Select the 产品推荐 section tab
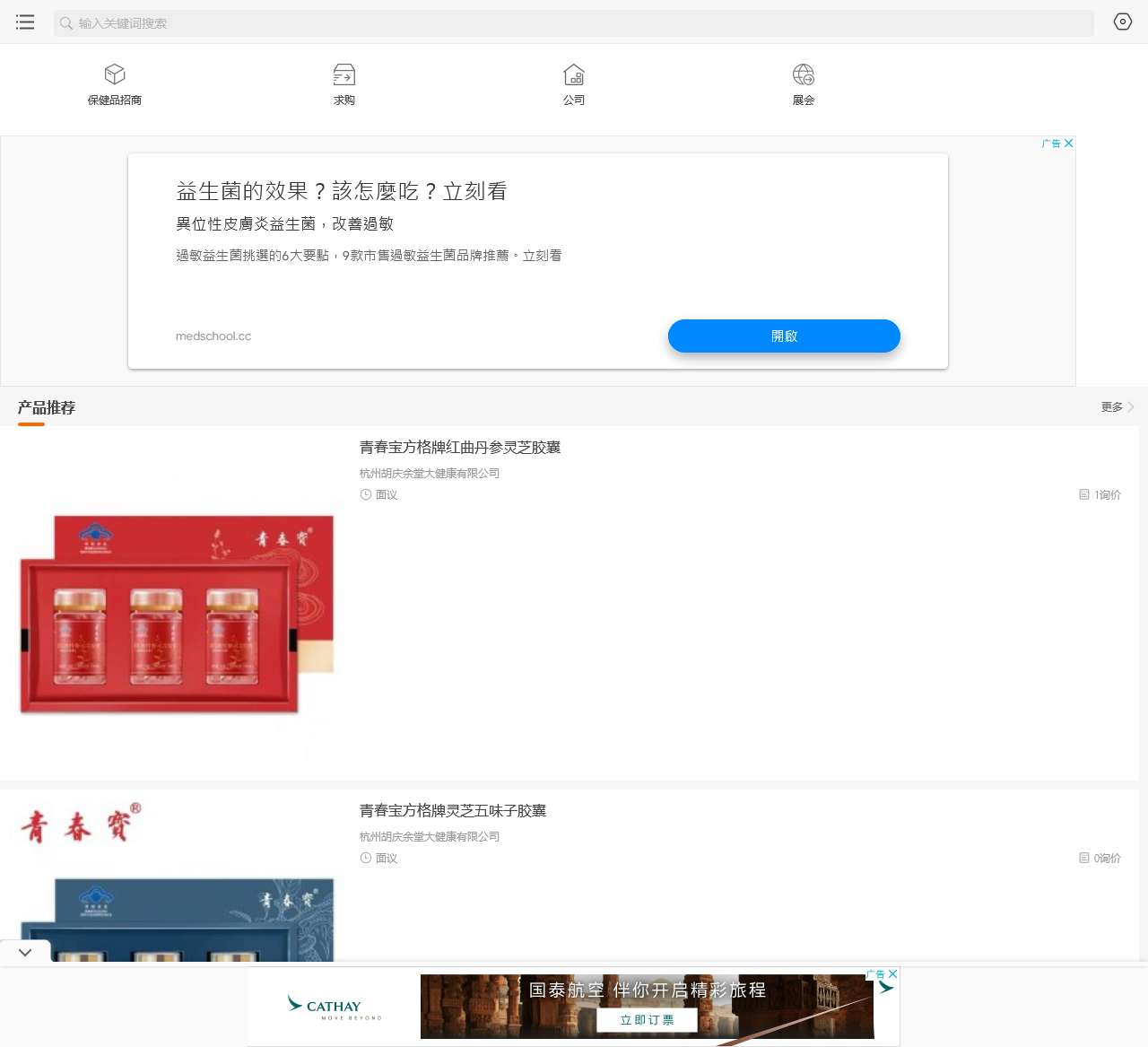This screenshot has height=1047, width=1148. click(x=47, y=408)
